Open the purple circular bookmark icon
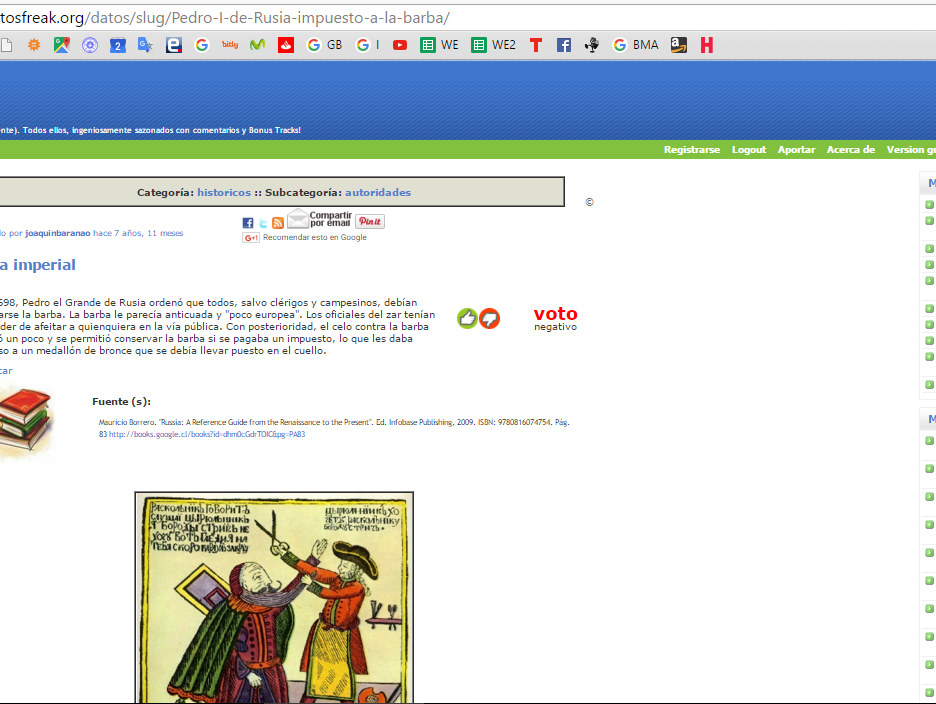 (x=90, y=45)
